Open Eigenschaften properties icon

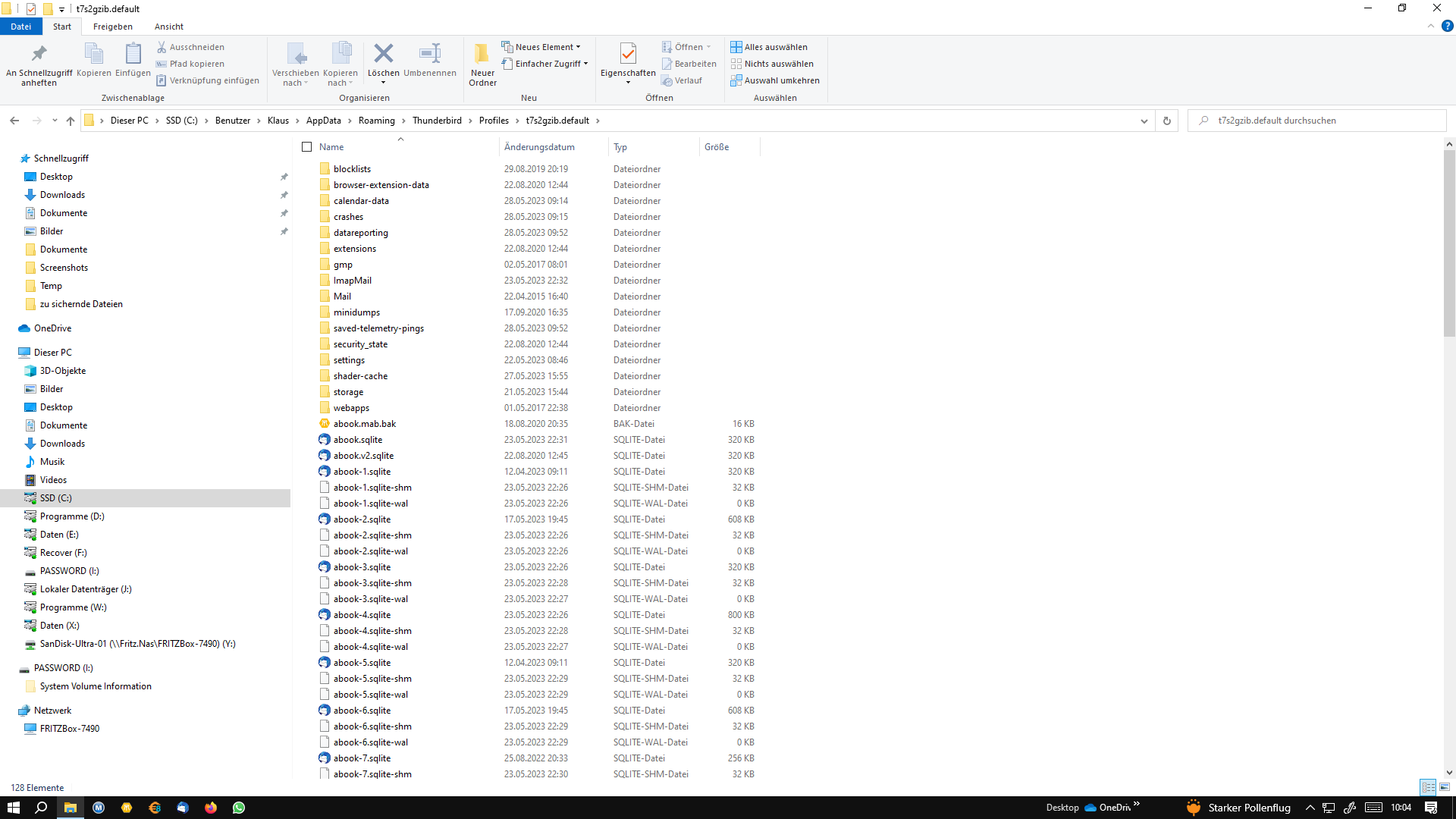[628, 55]
